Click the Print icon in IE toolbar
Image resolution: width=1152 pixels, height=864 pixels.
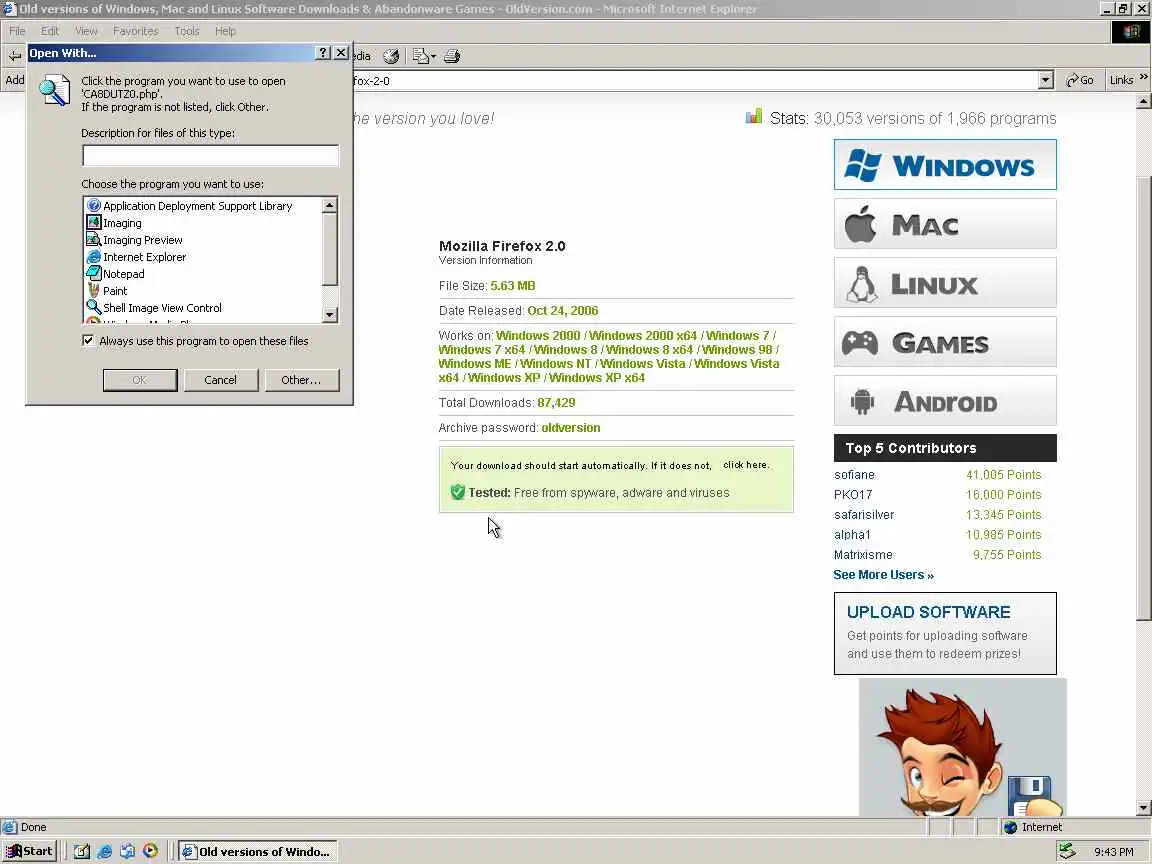tap(452, 56)
